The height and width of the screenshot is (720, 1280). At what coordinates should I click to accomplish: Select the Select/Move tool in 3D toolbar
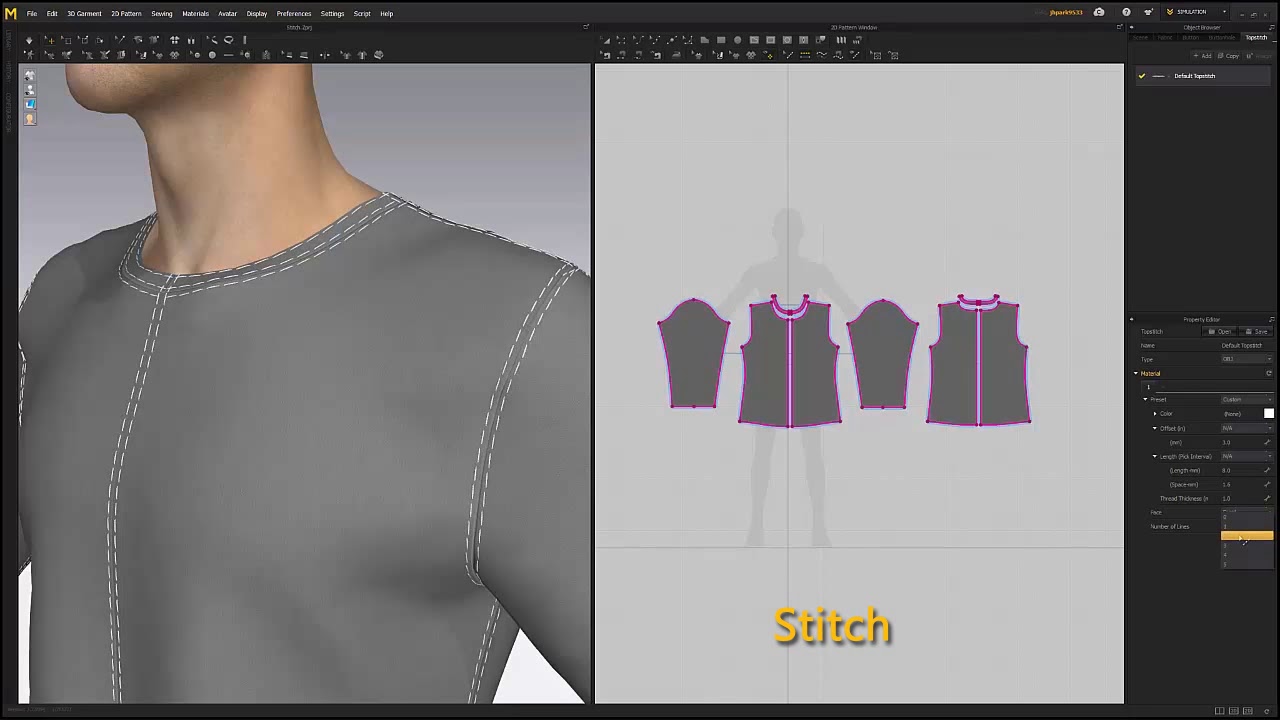50,40
